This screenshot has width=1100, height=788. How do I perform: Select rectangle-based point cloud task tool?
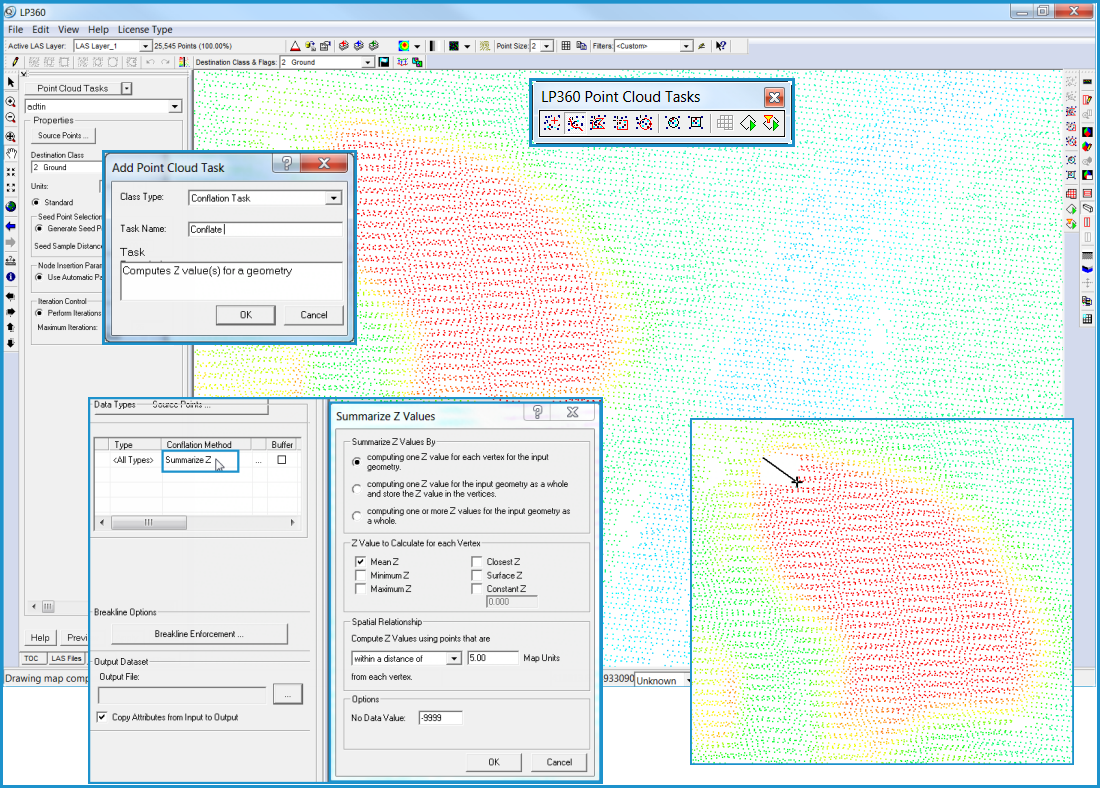click(x=621, y=123)
